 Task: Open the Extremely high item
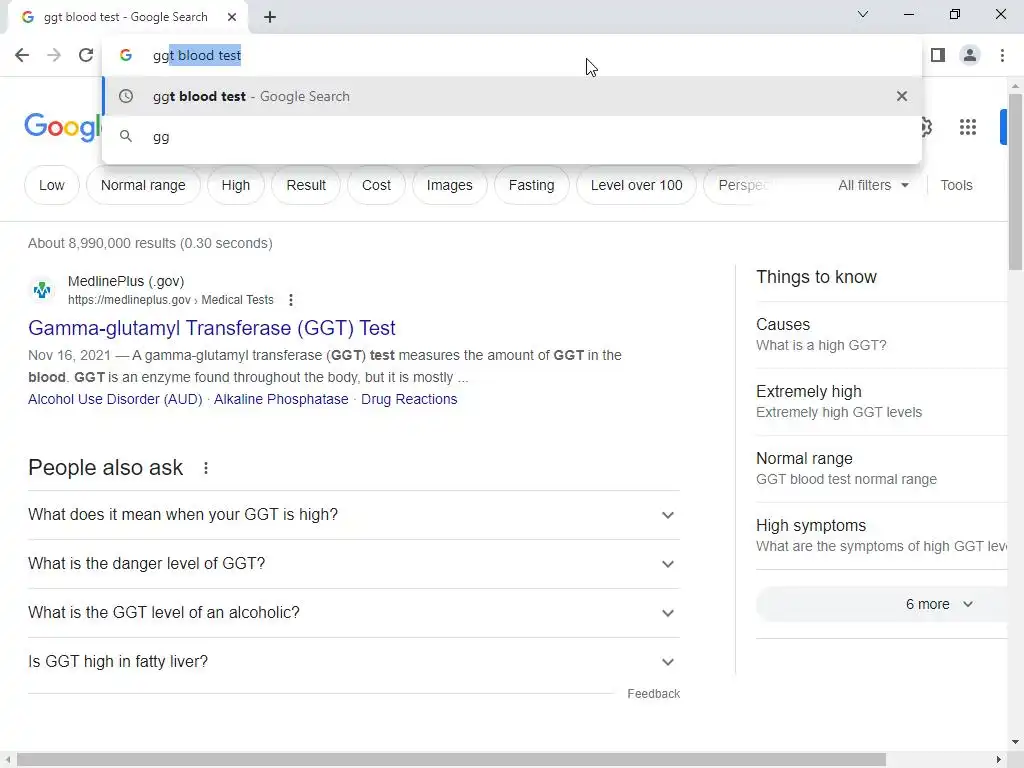click(x=882, y=402)
